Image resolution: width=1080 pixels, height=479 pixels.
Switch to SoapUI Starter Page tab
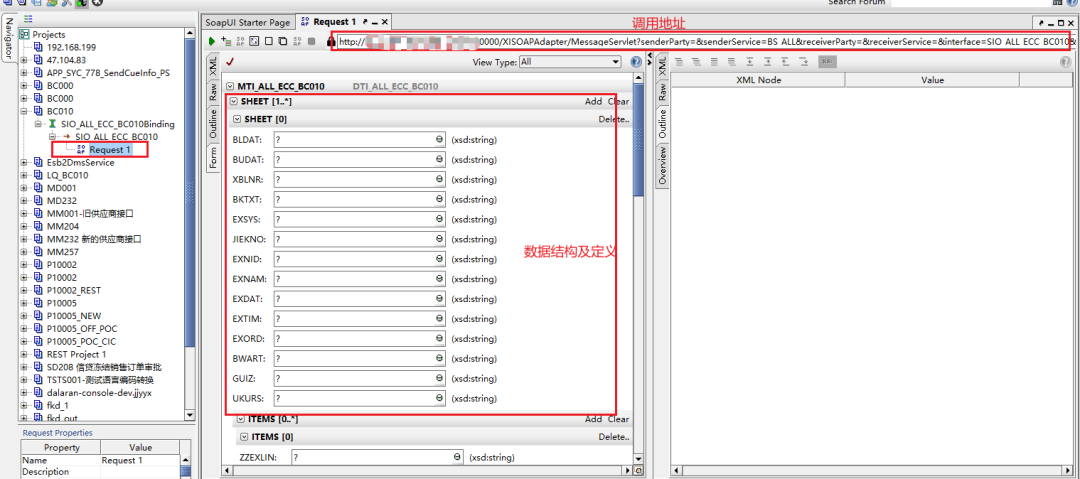(248, 22)
